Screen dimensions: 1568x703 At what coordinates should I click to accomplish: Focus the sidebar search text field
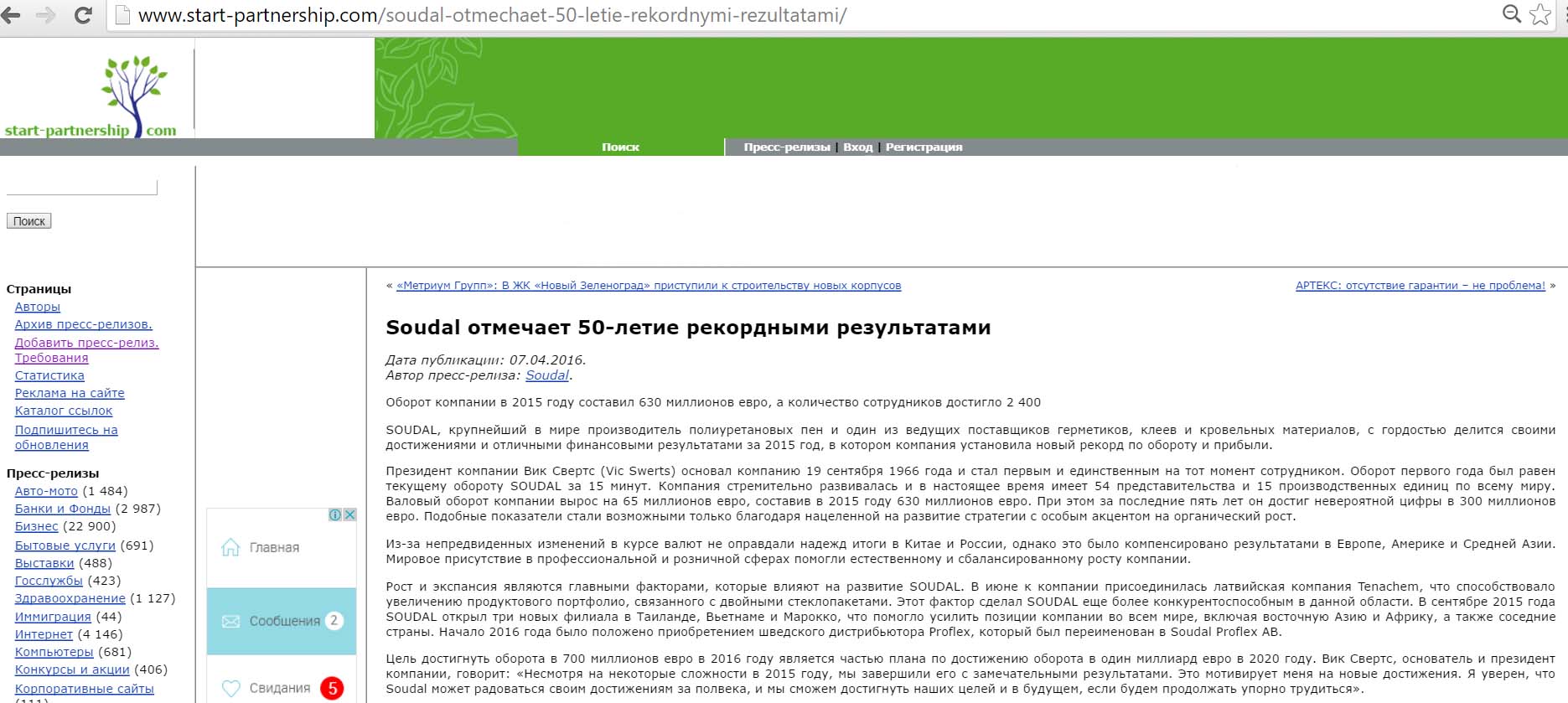82,187
